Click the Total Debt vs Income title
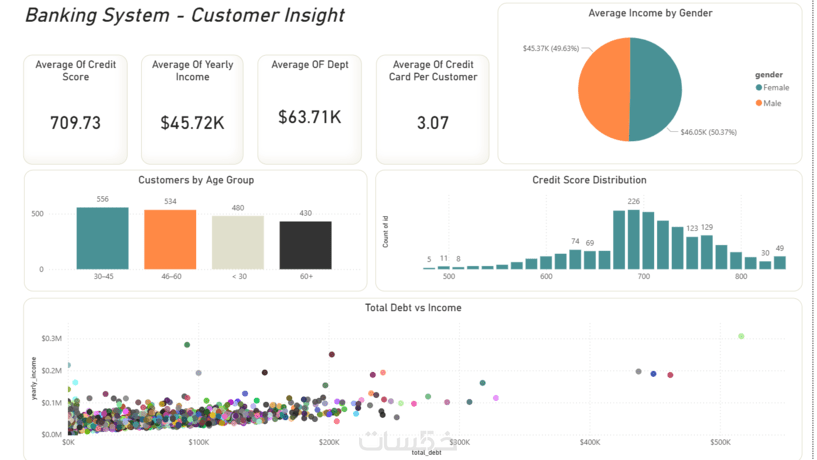 point(413,308)
